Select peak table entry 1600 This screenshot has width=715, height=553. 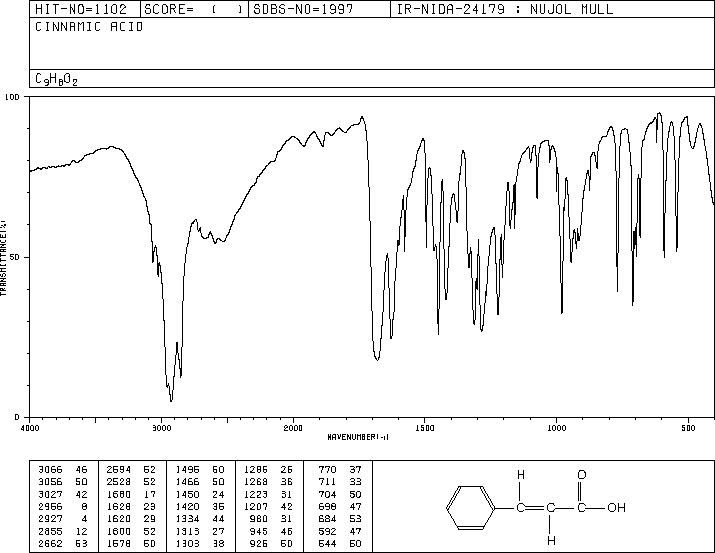tap(119, 531)
